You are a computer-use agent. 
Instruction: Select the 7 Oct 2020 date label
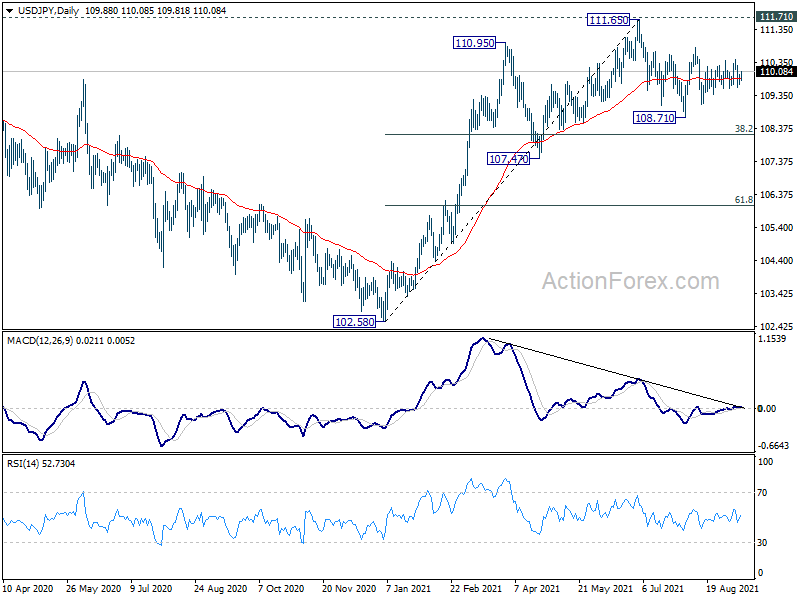(x=283, y=589)
